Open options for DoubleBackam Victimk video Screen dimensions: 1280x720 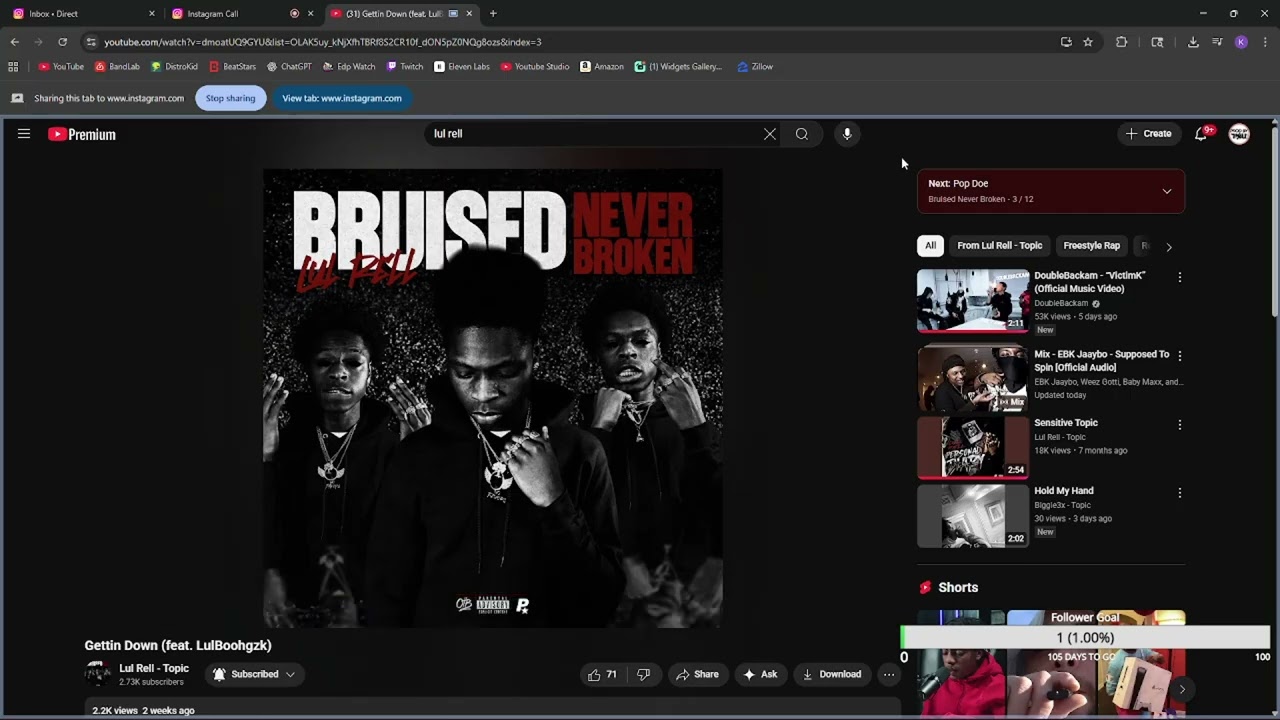1179,277
